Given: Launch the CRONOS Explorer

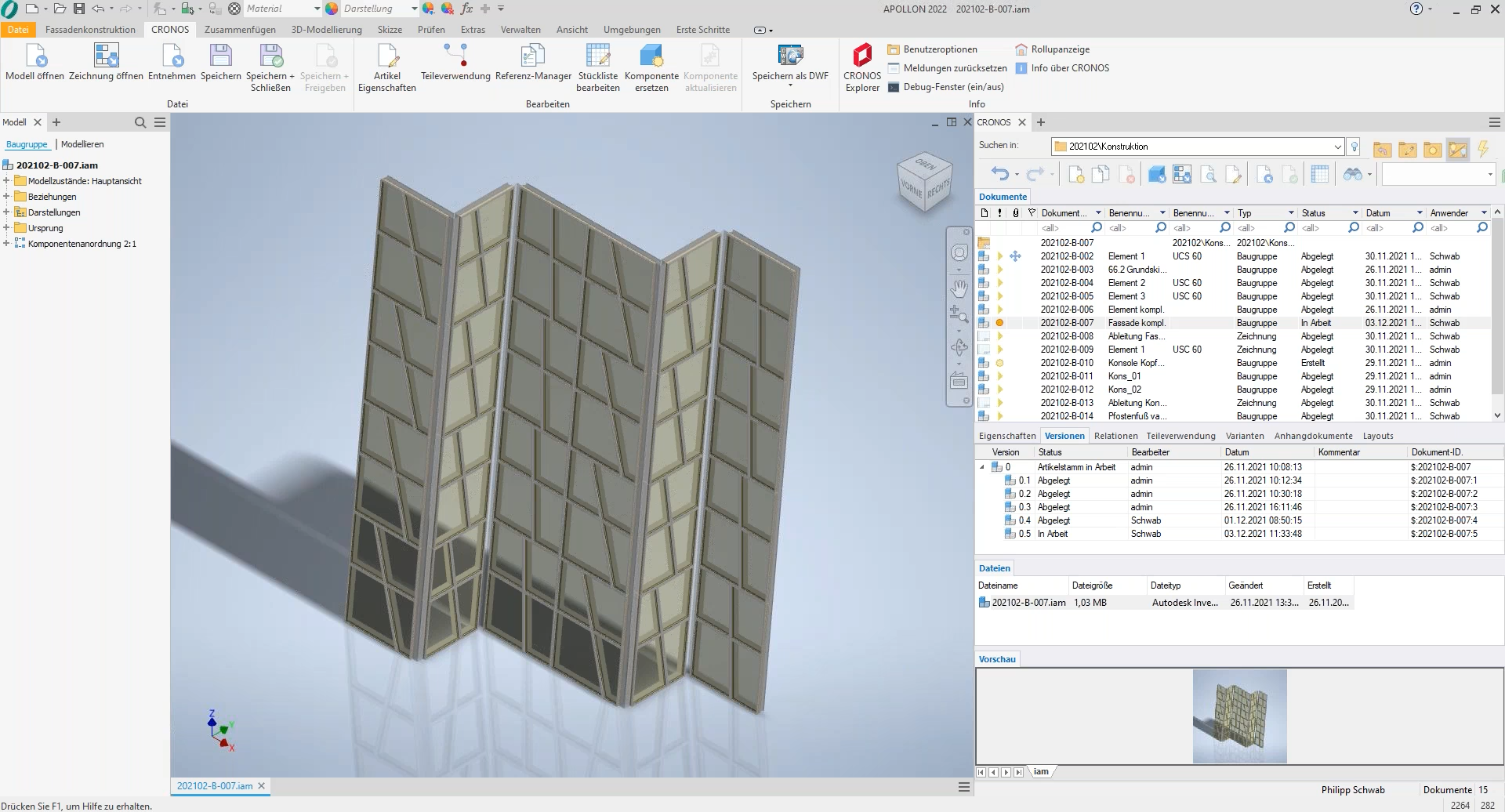Looking at the screenshot, I should pyautogui.click(x=862, y=56).
